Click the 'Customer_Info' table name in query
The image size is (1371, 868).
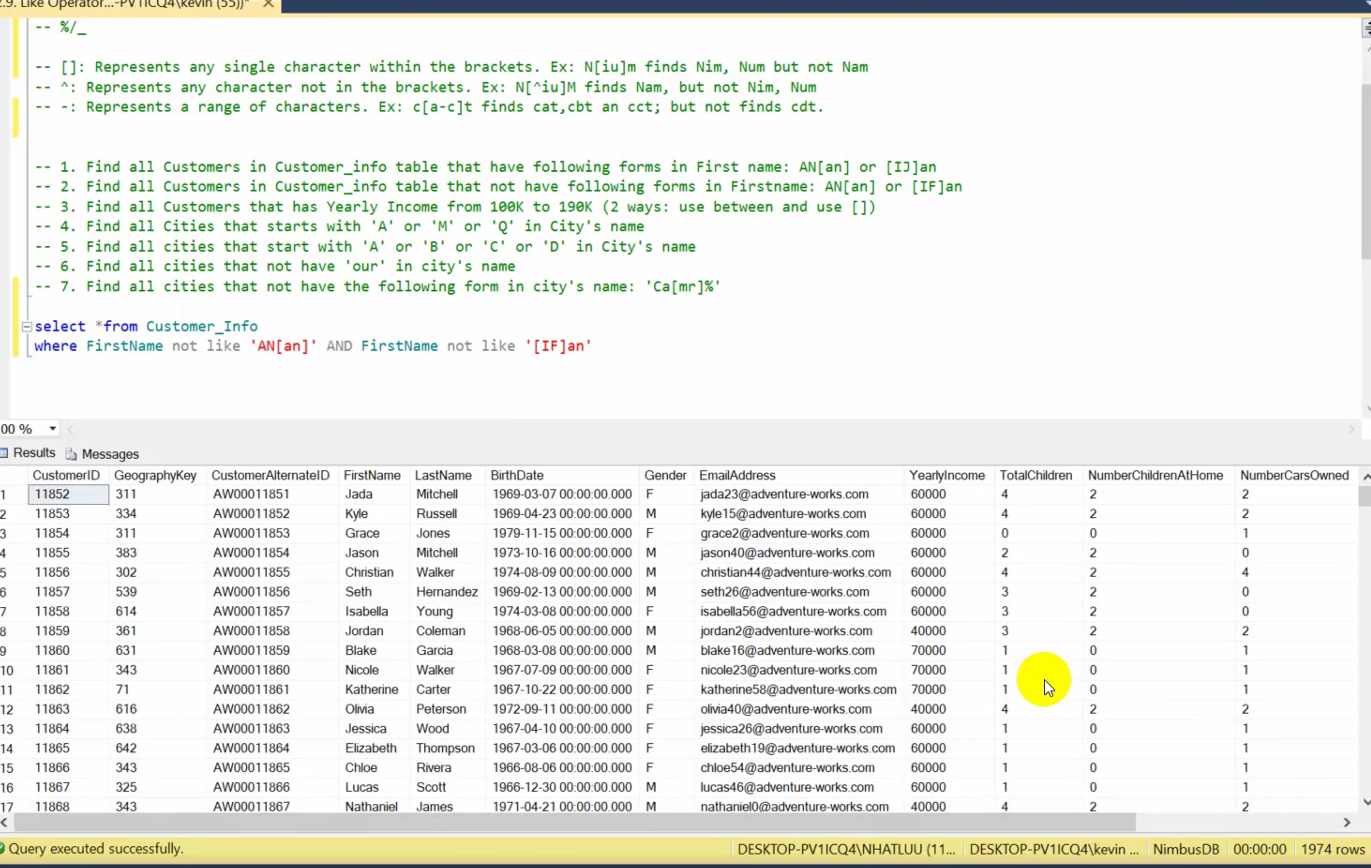[x=202, y=327]
